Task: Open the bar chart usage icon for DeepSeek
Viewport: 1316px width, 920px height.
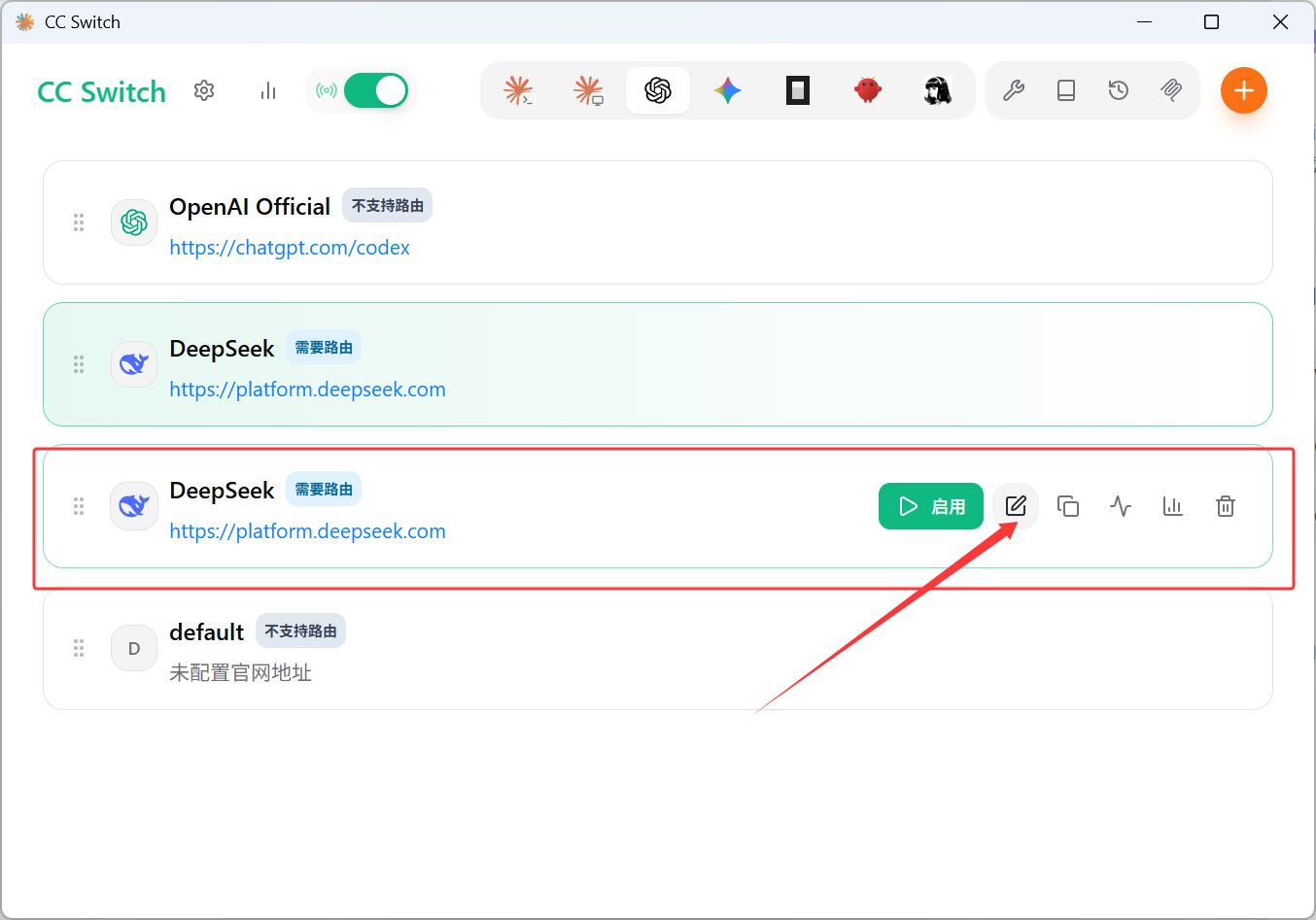Action: point(1173,506)
